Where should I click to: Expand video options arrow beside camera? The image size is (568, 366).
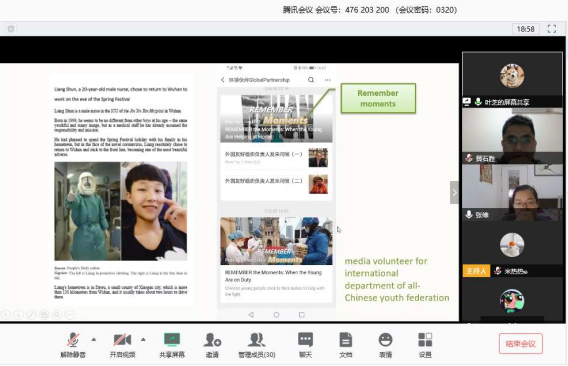tap(143, 340)
